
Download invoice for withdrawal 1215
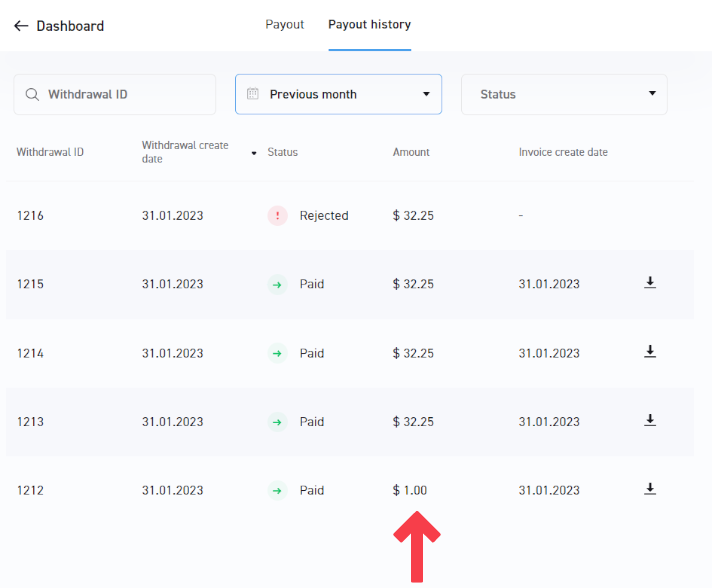(x=650, y=283)
